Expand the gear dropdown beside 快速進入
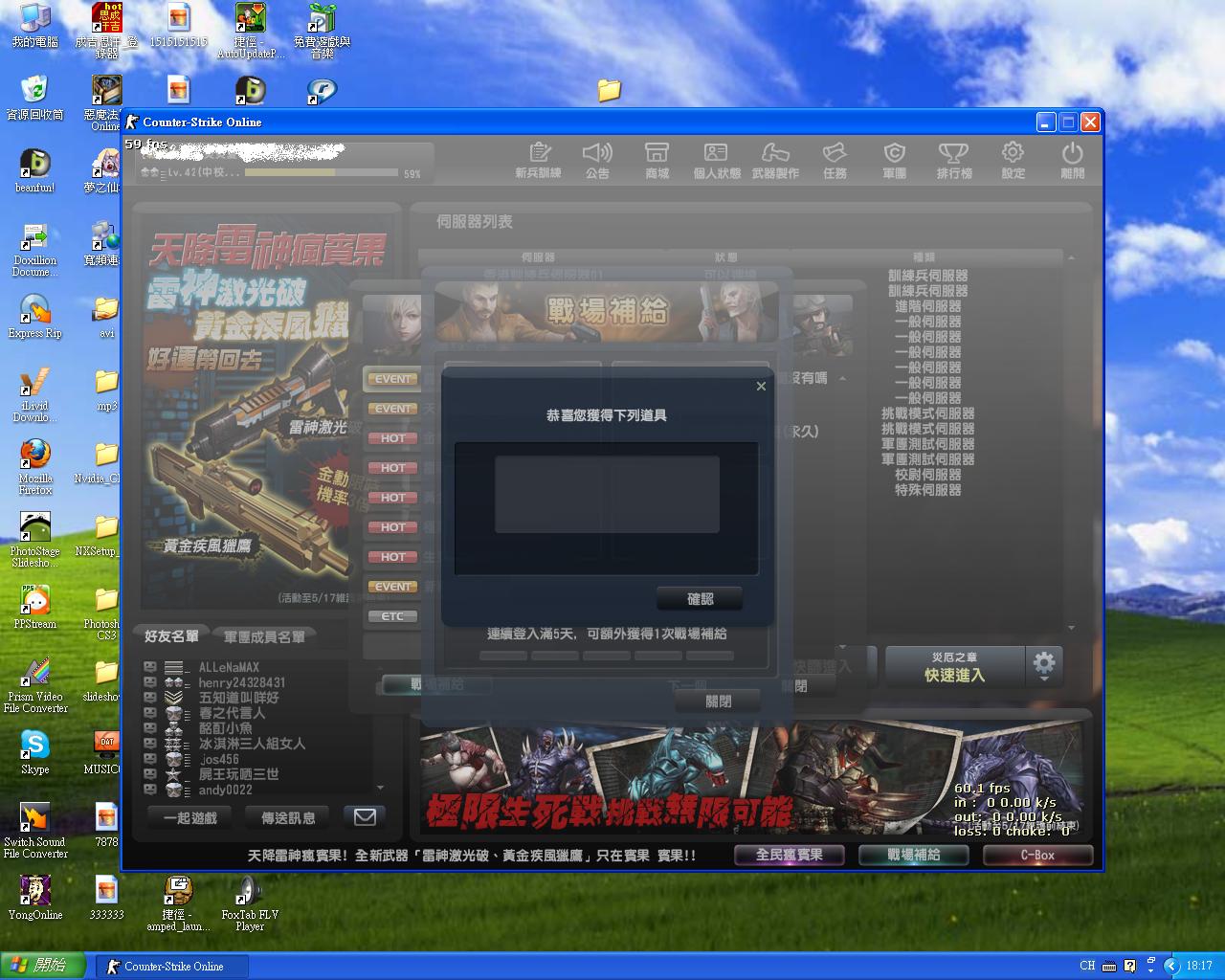Image resolution: width=1225 pixels, height=980 pixels. [x=1044, y=666]
